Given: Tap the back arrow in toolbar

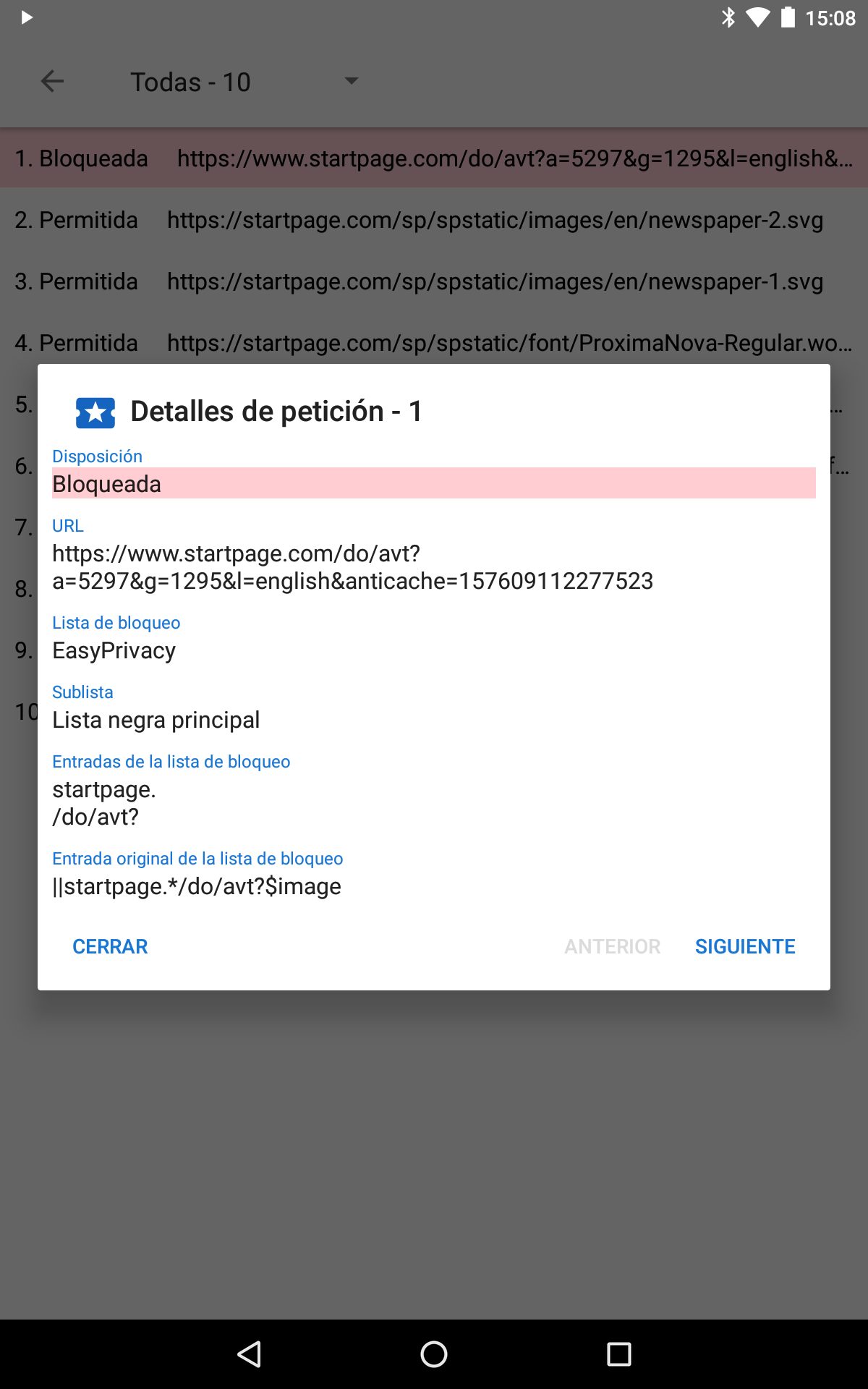Looking at the screenshot, I should click(x=52, y=82).
